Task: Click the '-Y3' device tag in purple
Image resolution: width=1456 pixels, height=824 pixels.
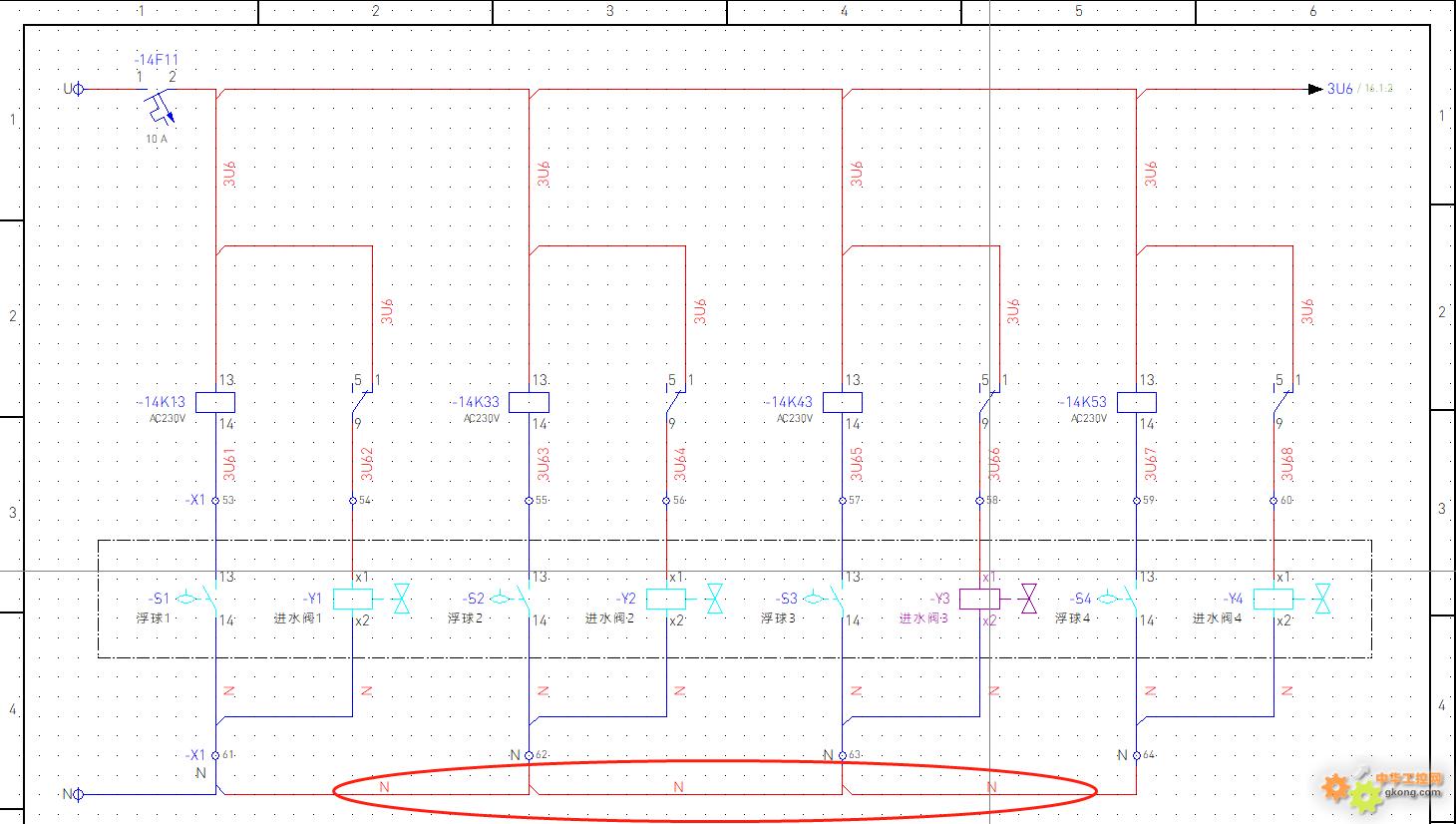Action: [x=940, y=599]
